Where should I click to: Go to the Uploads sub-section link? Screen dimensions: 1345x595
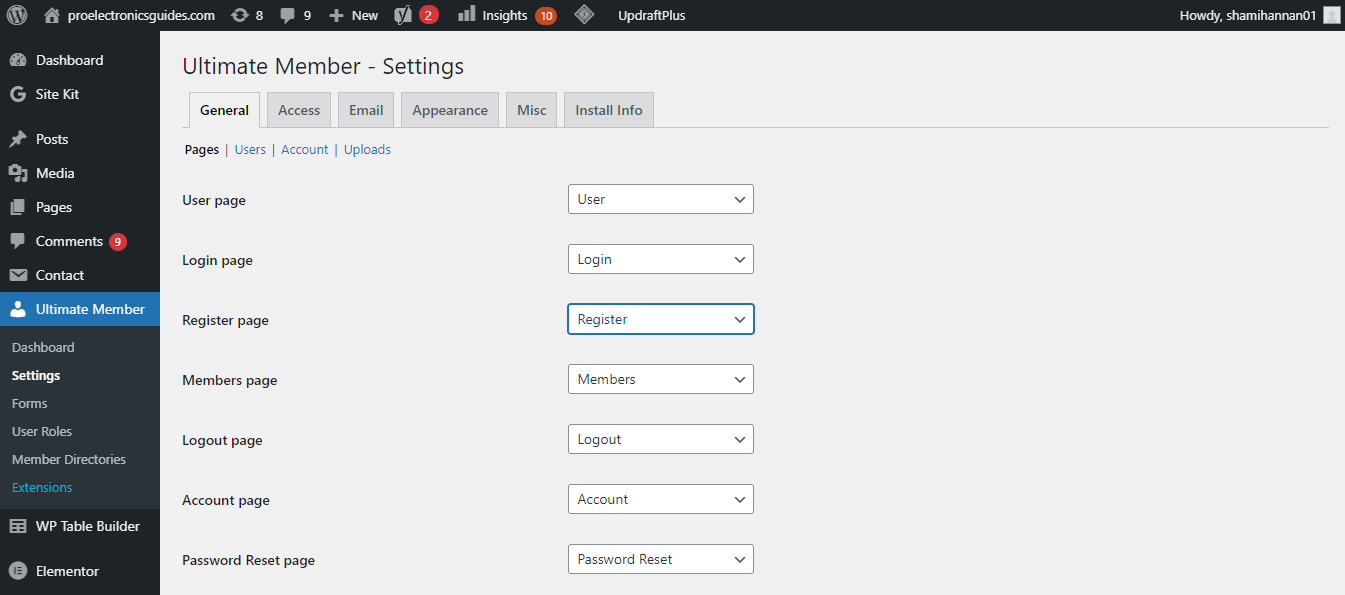coord(367,150)
